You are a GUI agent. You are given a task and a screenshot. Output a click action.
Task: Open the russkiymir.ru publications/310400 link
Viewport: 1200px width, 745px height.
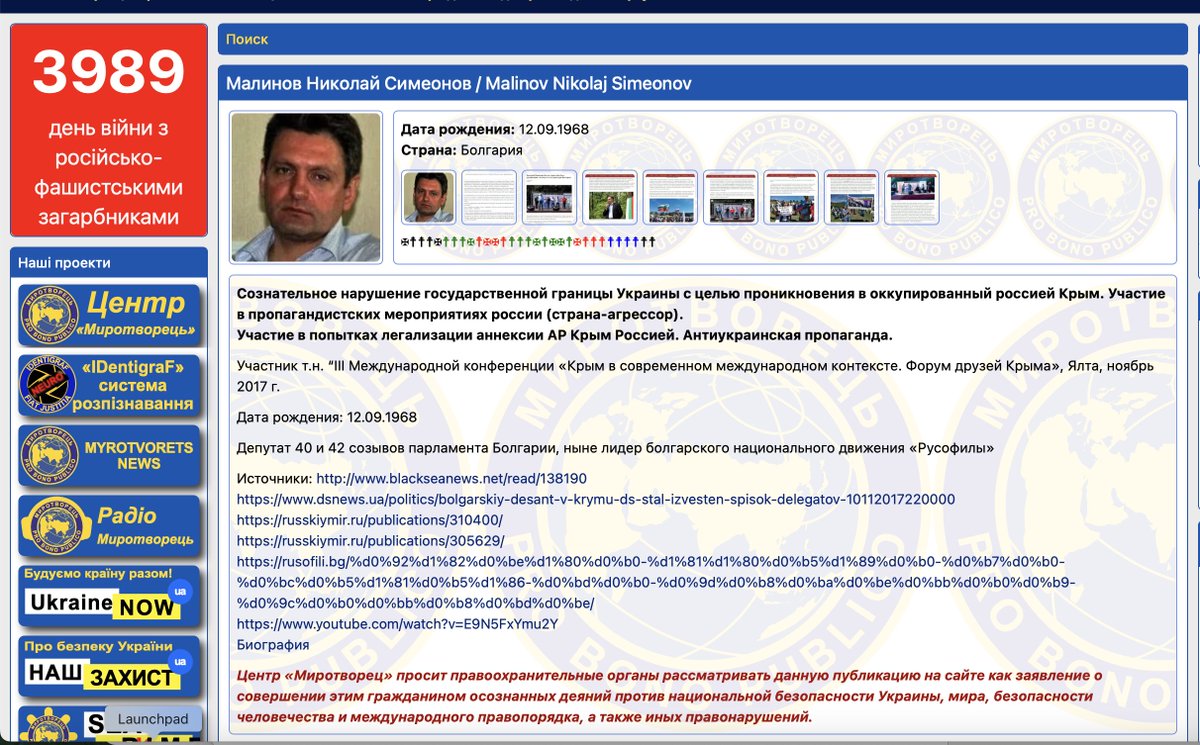[x=370, y=520]
